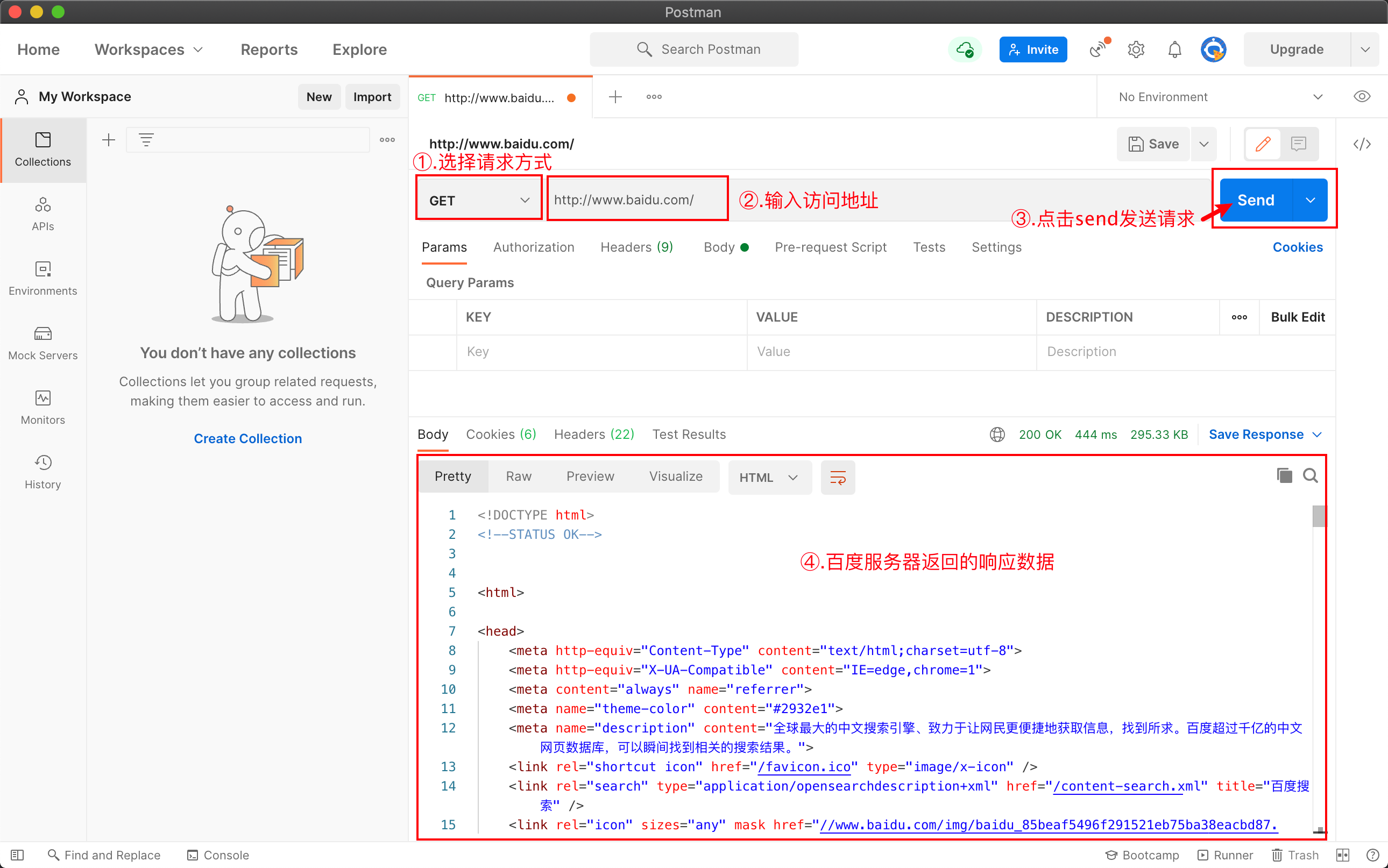
Task: Copy the response body to clipboard
Action: pyautogui.click(x=1285, y=475)
